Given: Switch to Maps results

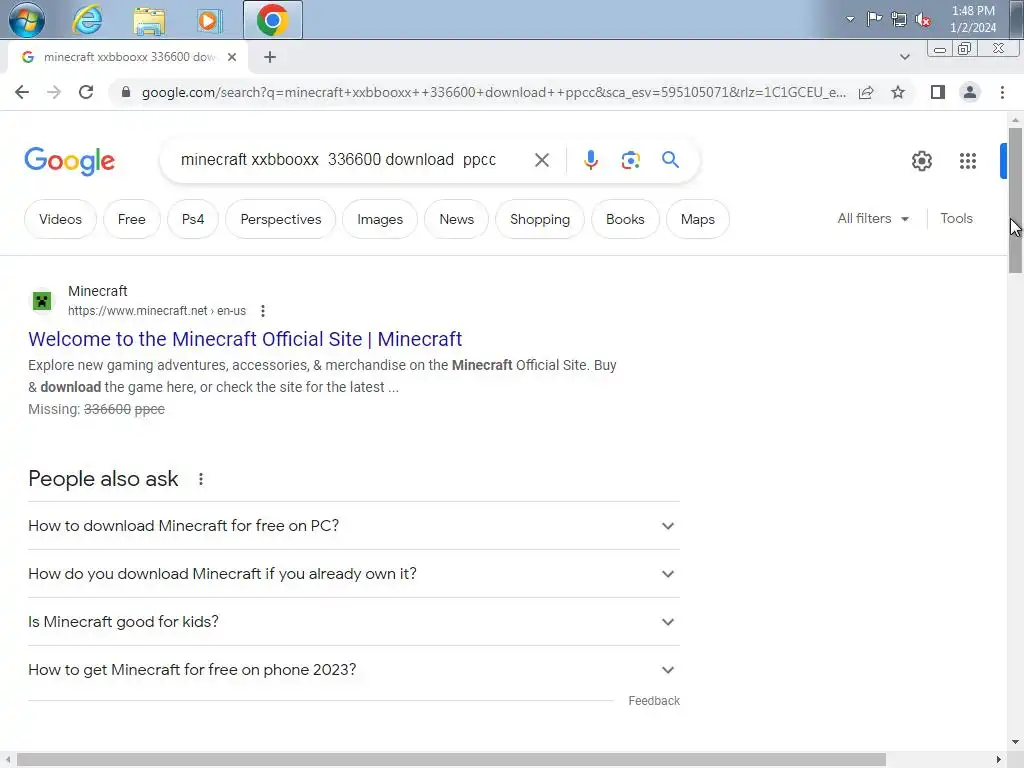Looking at the screenshot, I should pos(697,219).
